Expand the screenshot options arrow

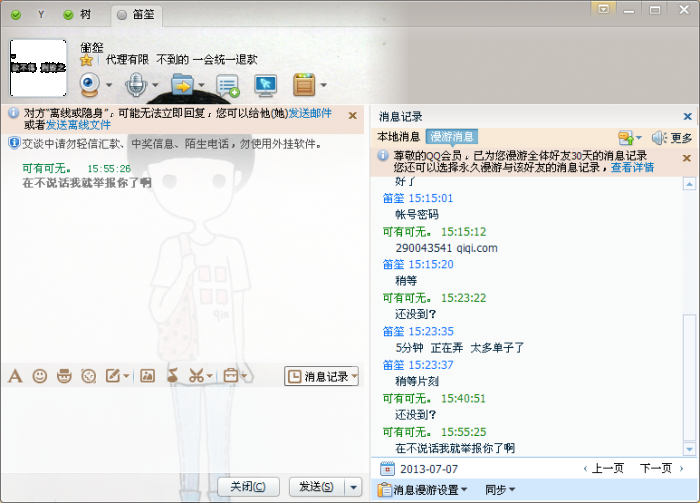point(209,376)
